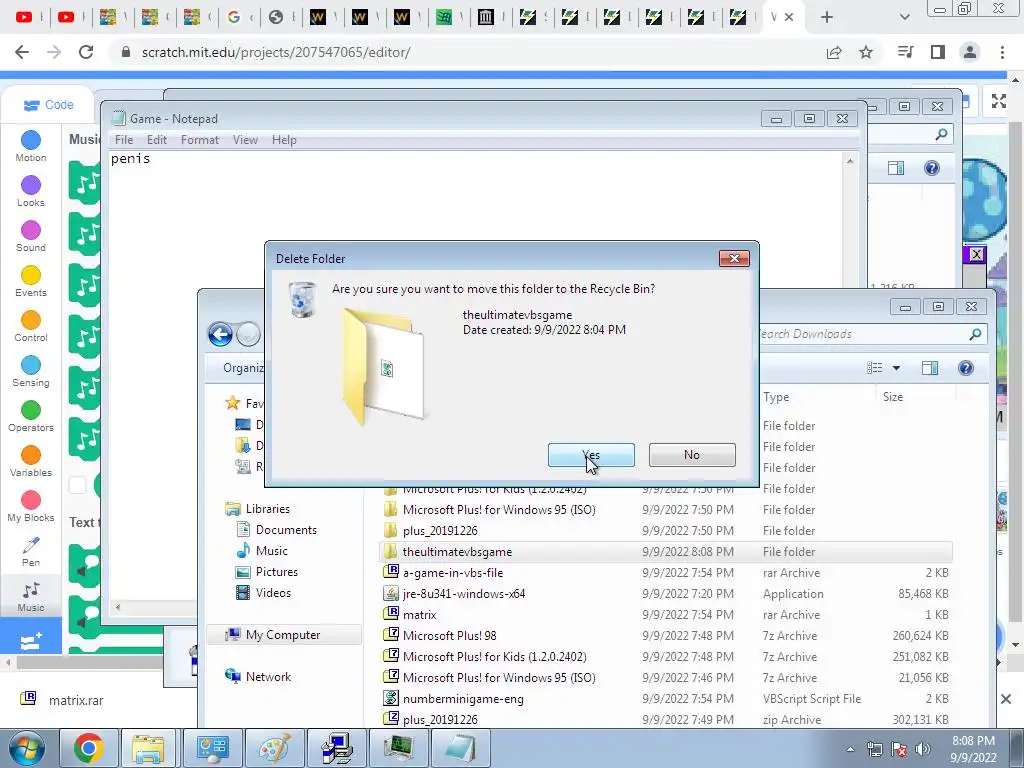The width and height of the screenshot is (1024, 768).
Task: Open Windows Explorer from the taskbar
Action: coord(148,748)
